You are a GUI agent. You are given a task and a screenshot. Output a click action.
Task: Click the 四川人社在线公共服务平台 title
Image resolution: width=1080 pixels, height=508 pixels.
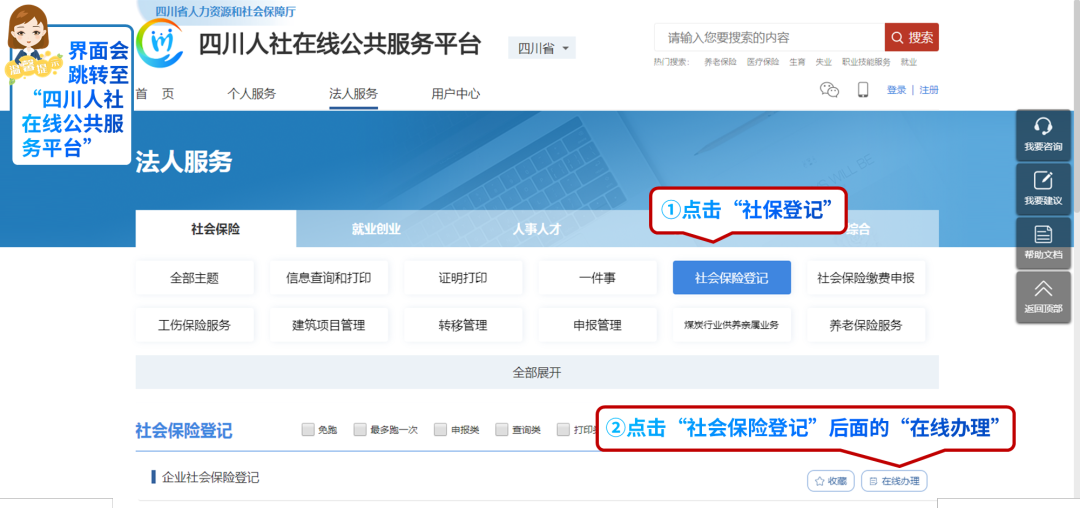tap(340, 43)
